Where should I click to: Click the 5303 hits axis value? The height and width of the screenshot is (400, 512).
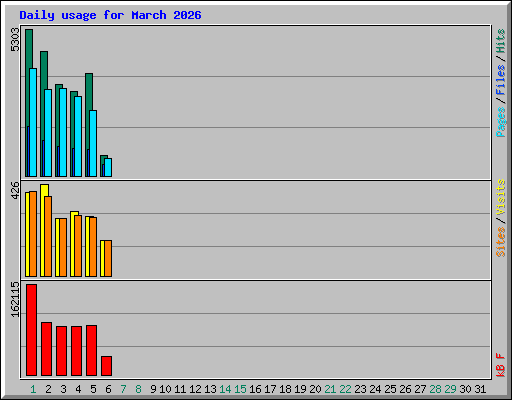tap(15, 40)
